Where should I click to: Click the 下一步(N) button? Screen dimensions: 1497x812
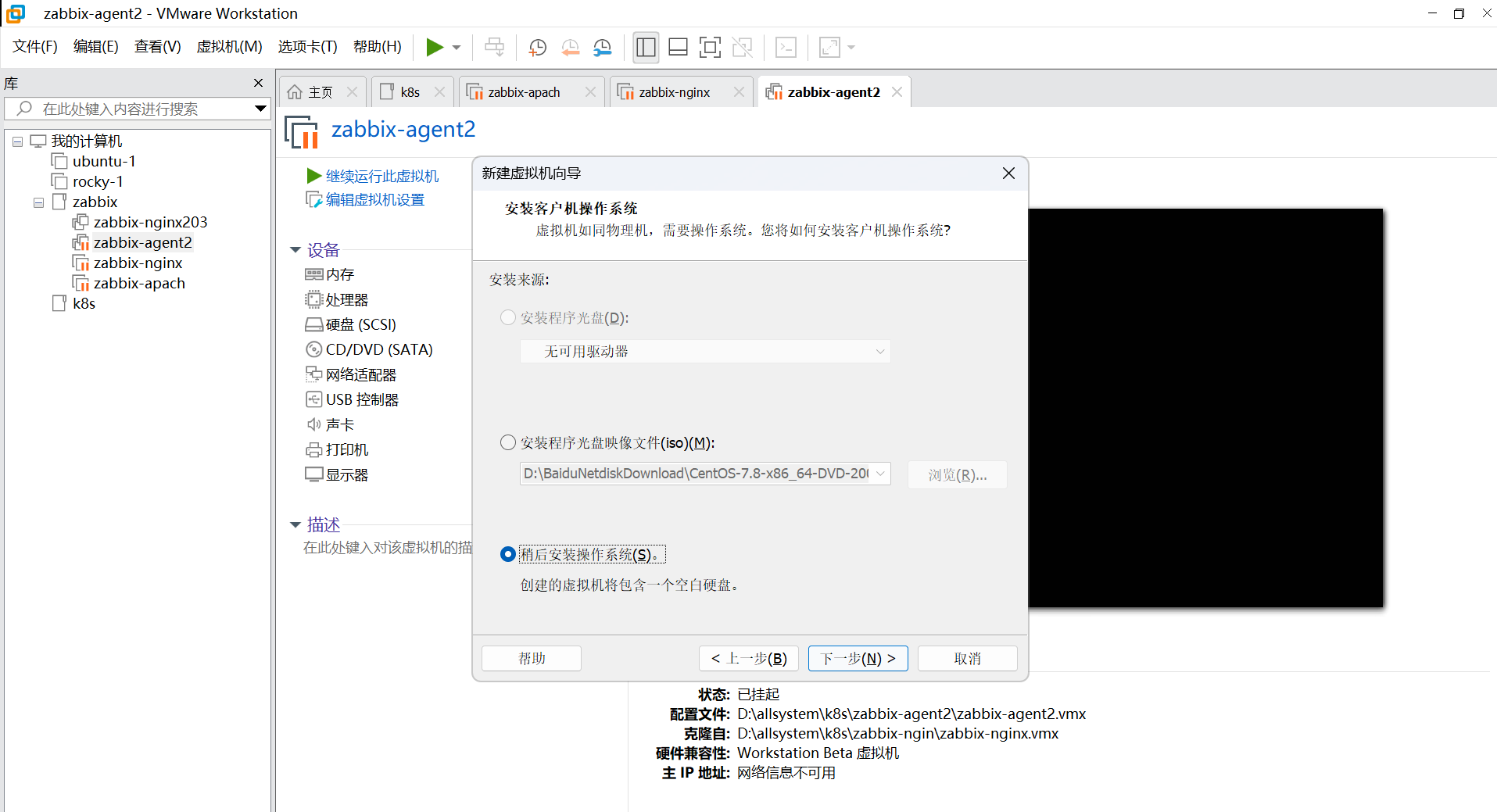click(857, 658)
